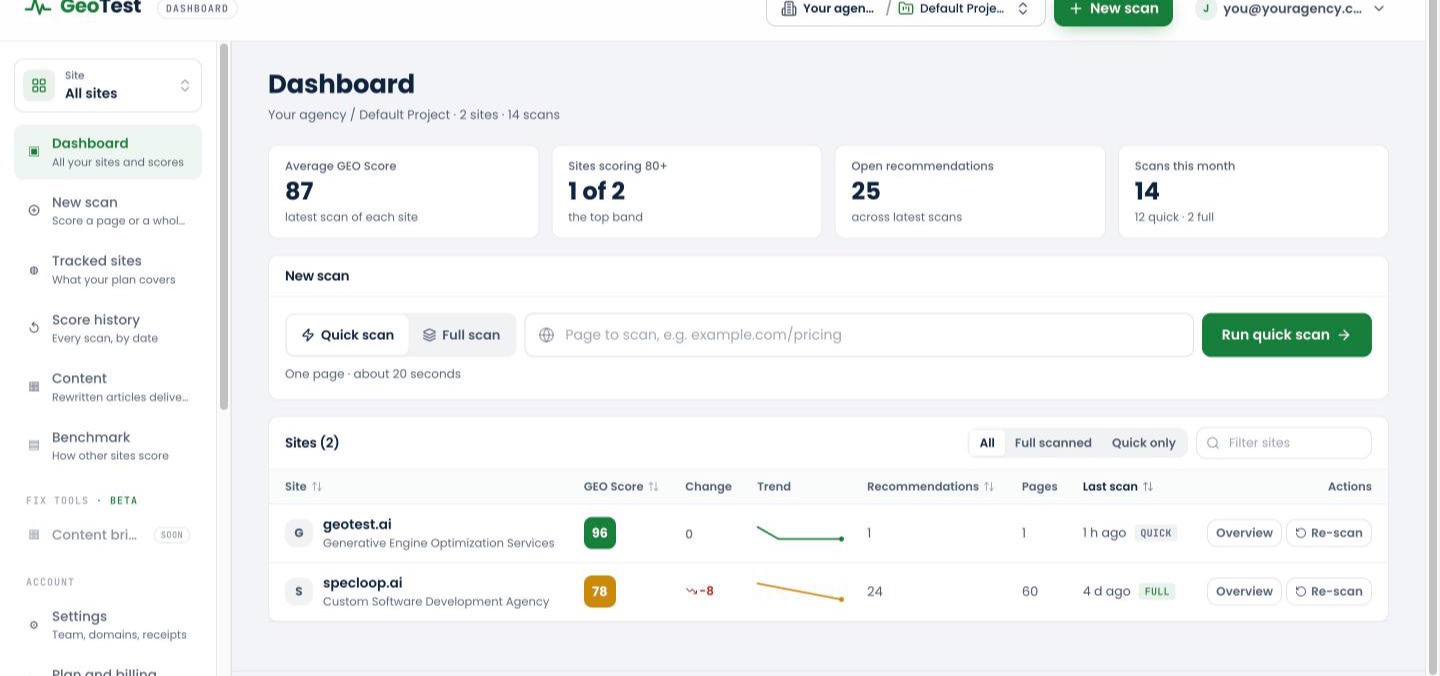Click the downward trend icon beside -8
The width and height of the screenshot is (1440, 676).
(x=691, y=591)
